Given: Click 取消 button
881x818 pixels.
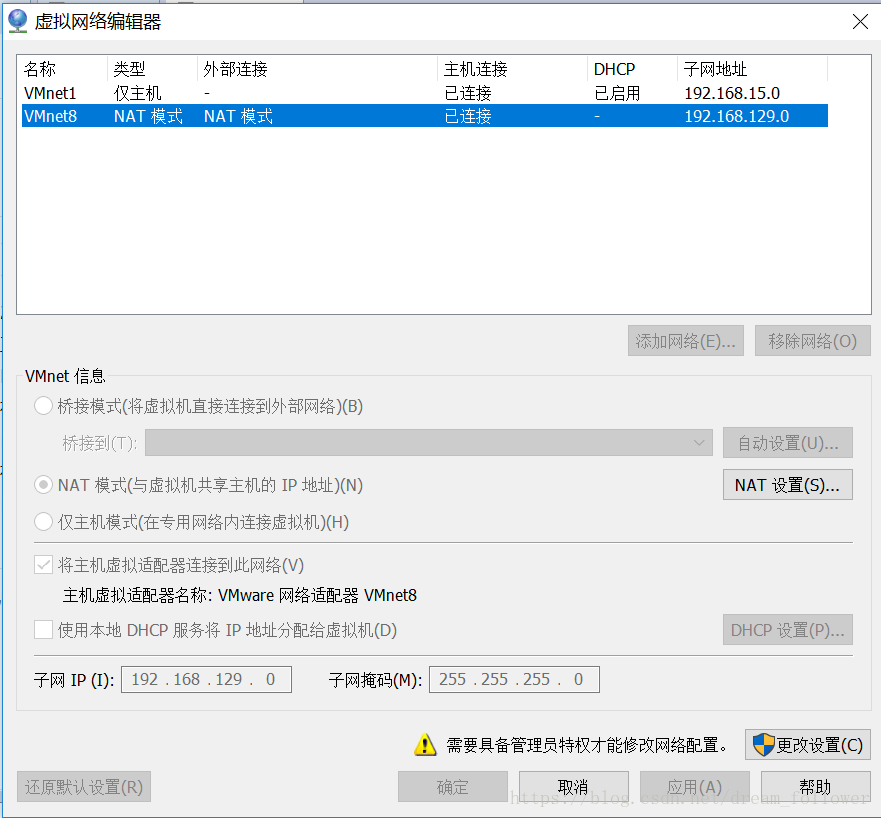Looking at the screenshot, I should coord(573,787).
